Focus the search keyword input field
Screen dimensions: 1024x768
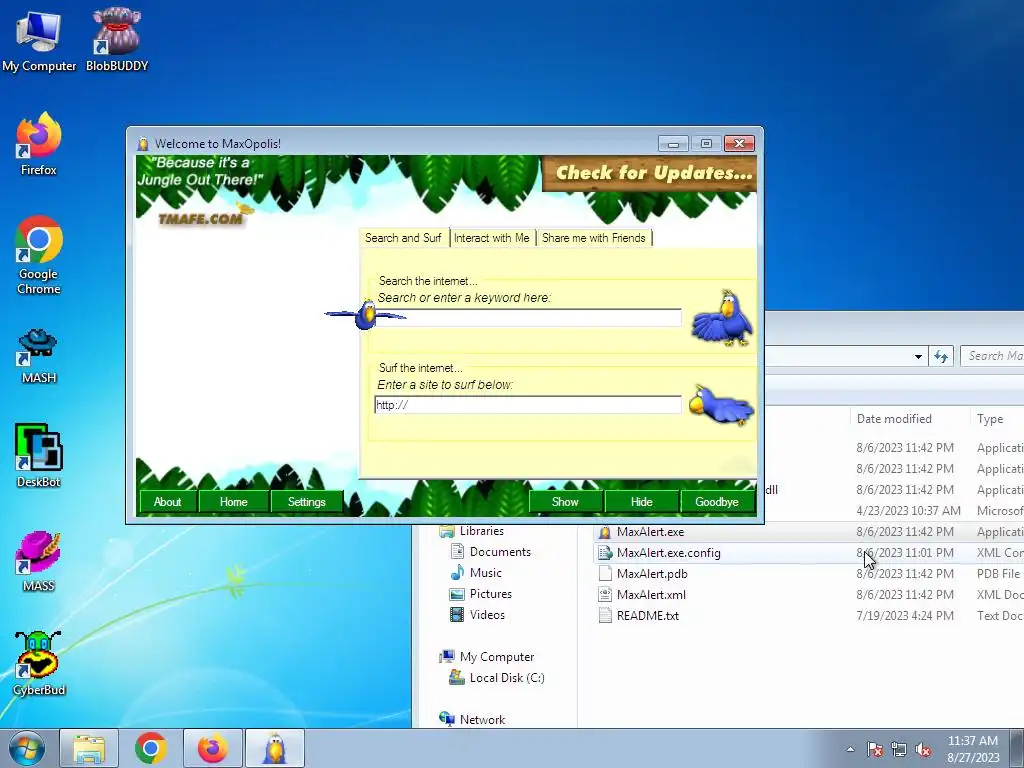(x=528, y=317)
